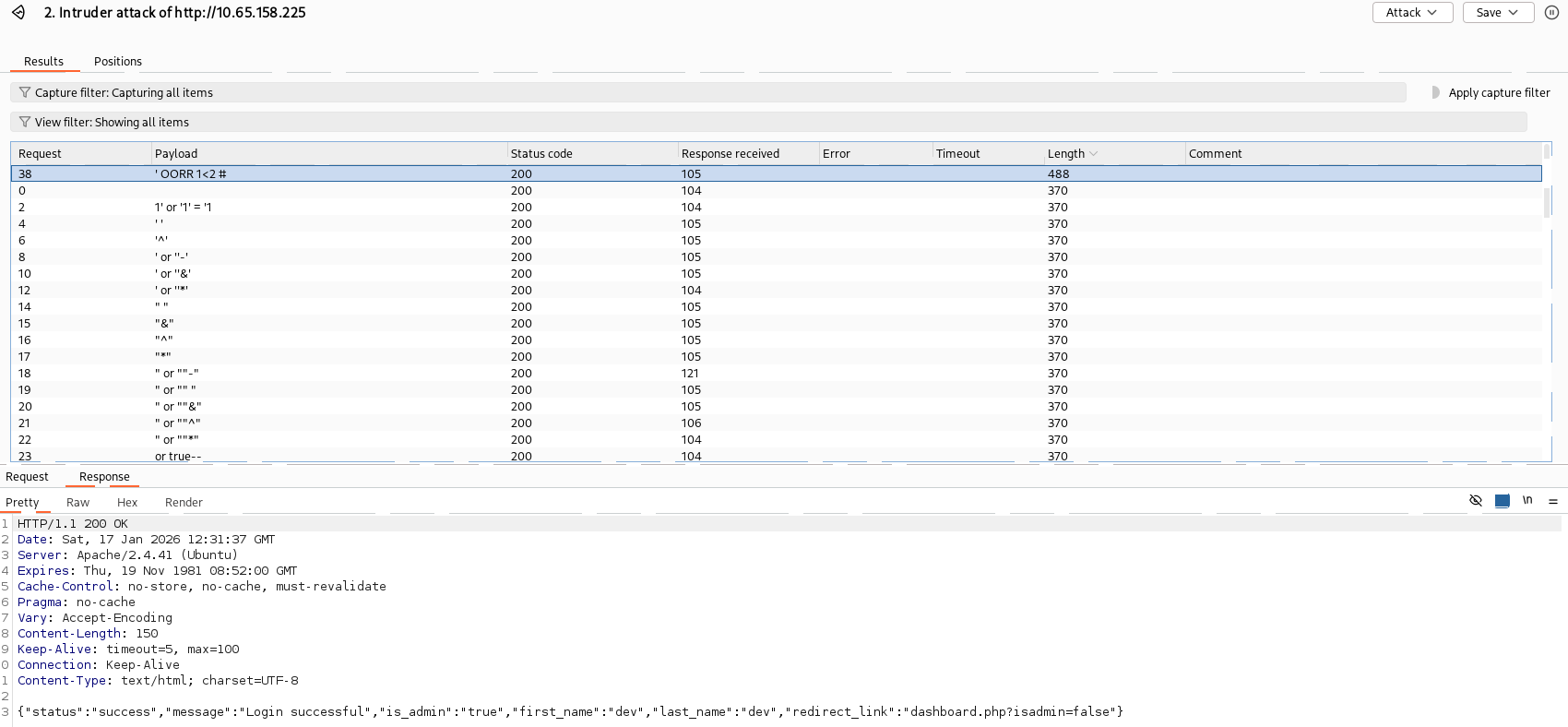The height and width of the screenshot is (727, 1568).
Task: Open the view filter settings bar
Action: [768, 122]
